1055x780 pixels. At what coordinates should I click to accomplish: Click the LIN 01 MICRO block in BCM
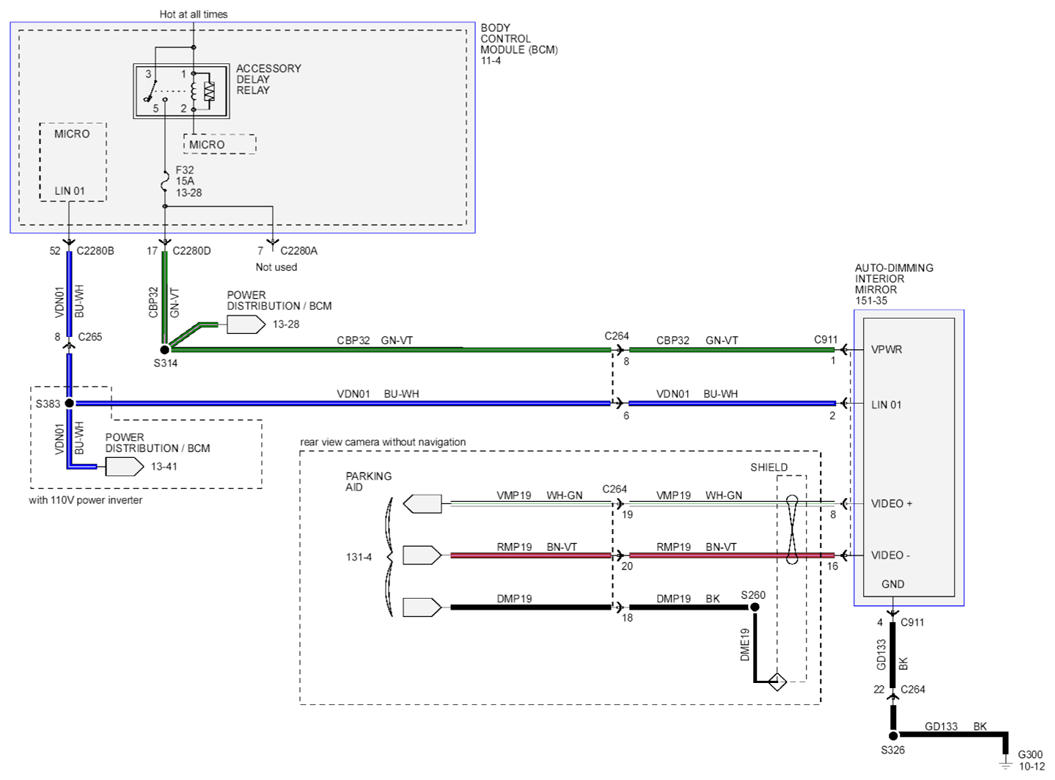click(x=73, y=162)
